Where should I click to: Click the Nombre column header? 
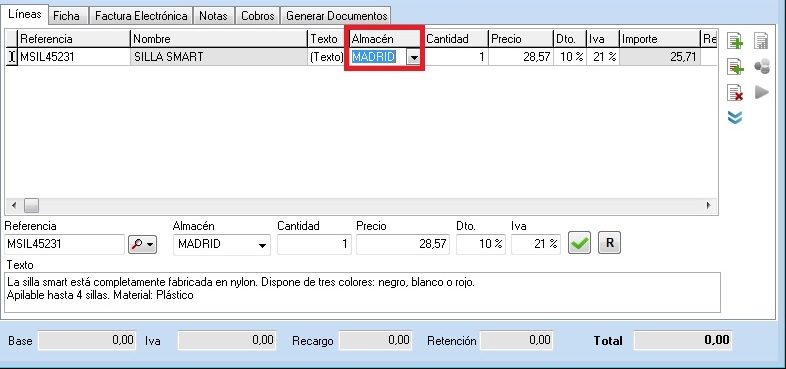tap(219, 39)
